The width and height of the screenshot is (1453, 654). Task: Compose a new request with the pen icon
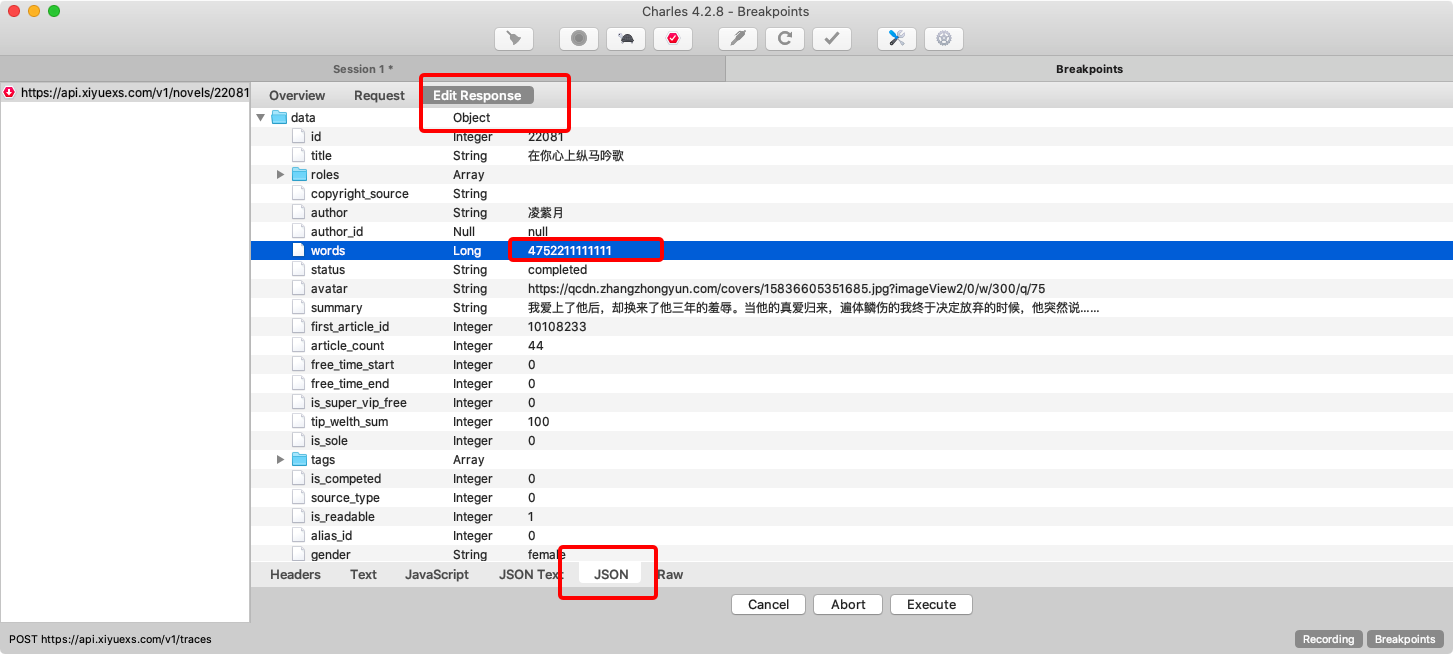(738, 39)
